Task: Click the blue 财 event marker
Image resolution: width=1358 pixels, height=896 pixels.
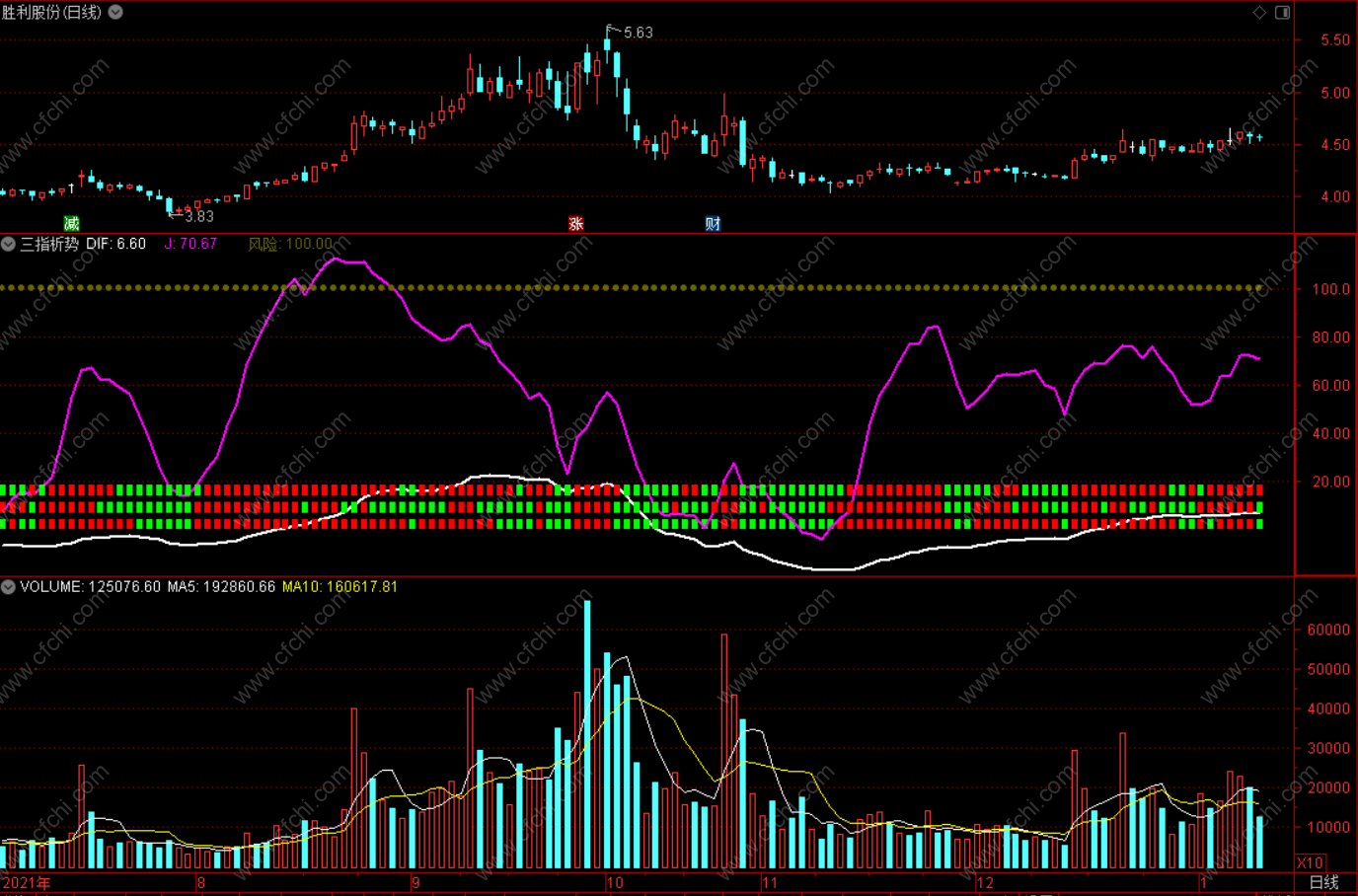Action: click(x=713, y=223)
